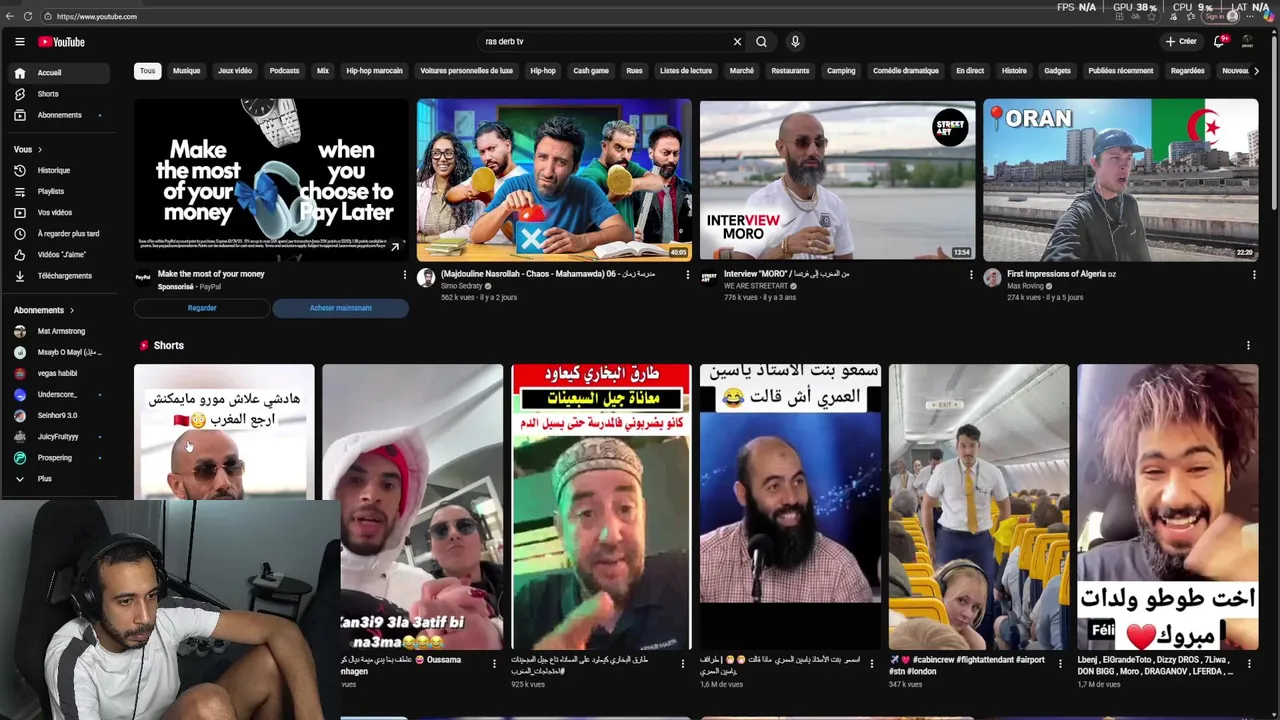Open Historique in the sidebar

(60, 170)
